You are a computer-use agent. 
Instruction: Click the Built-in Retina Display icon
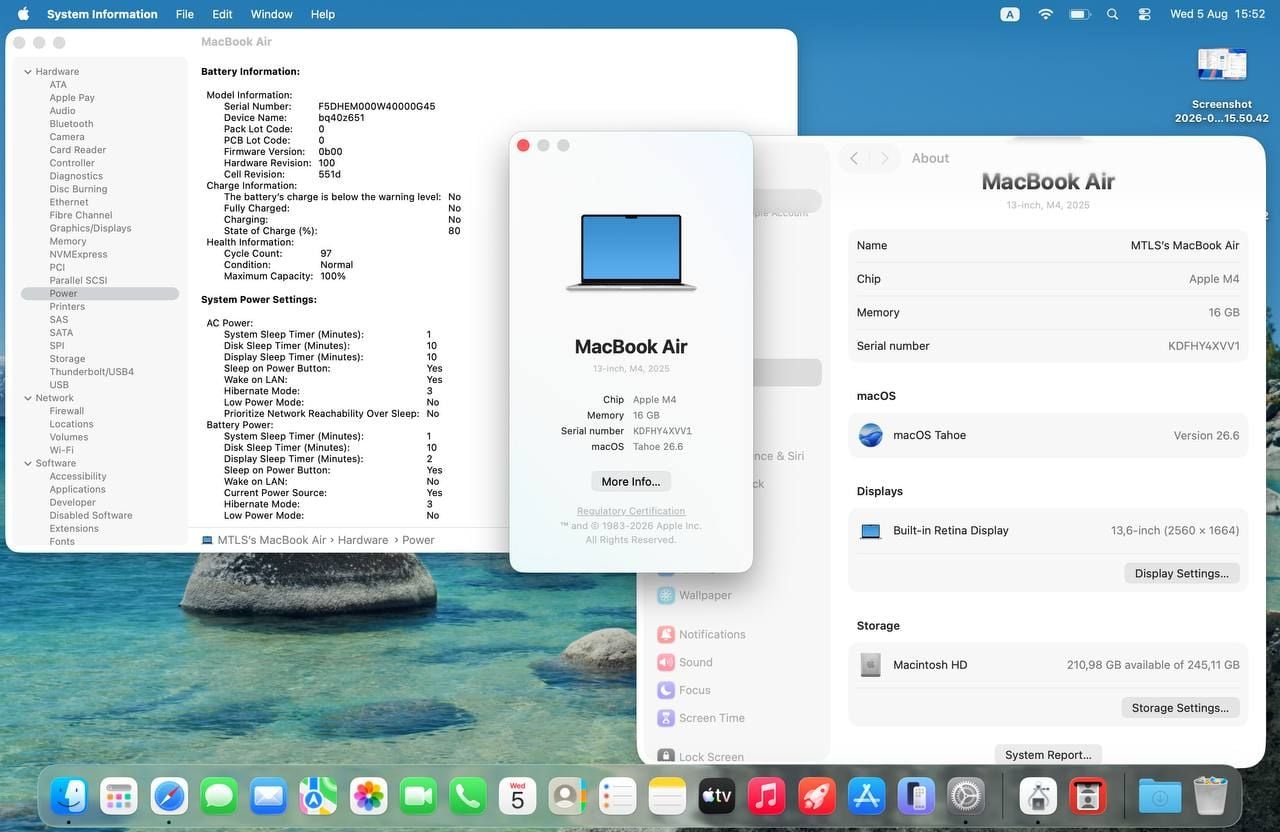[x=870, y=531]
